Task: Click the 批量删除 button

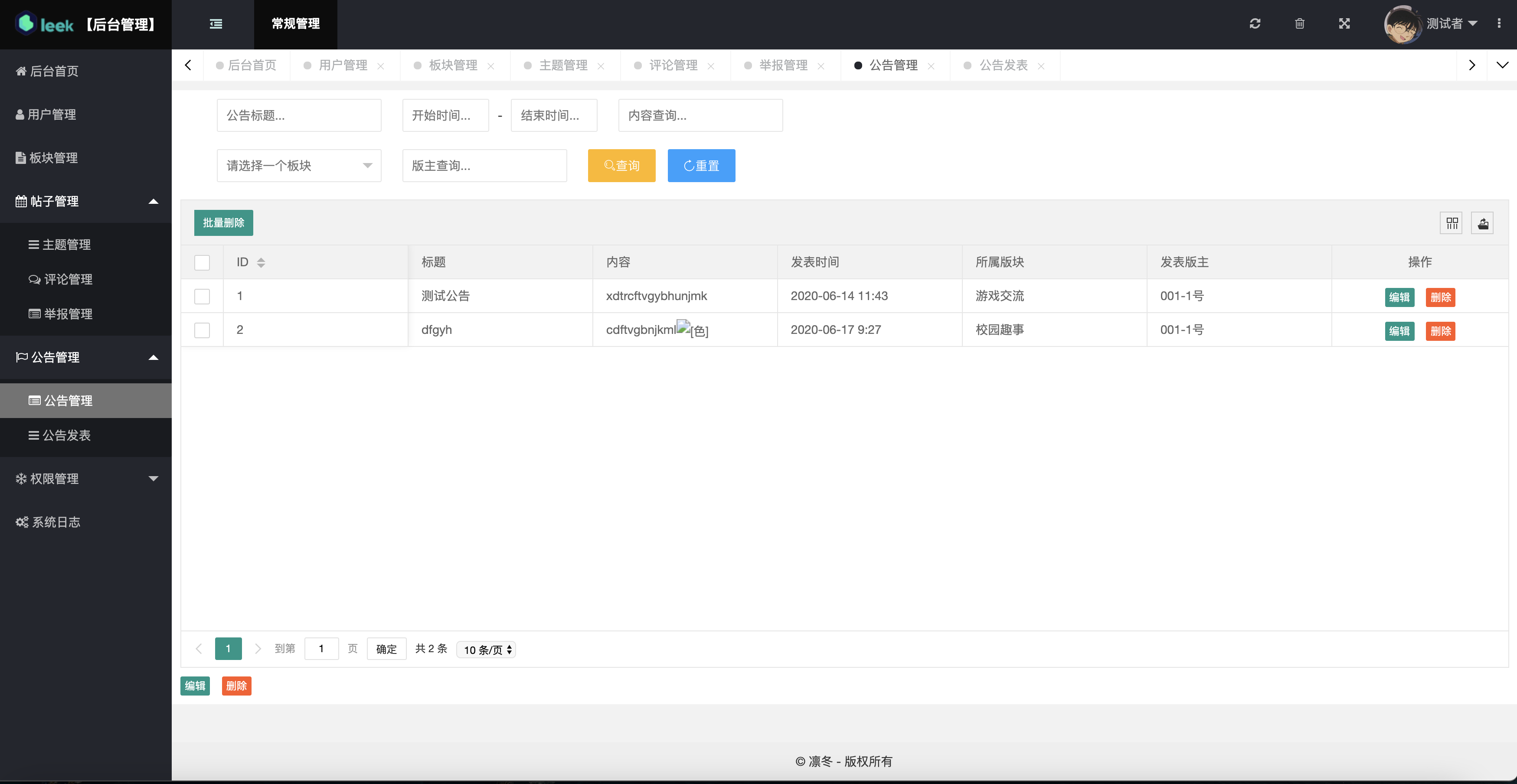Action: 224,223
